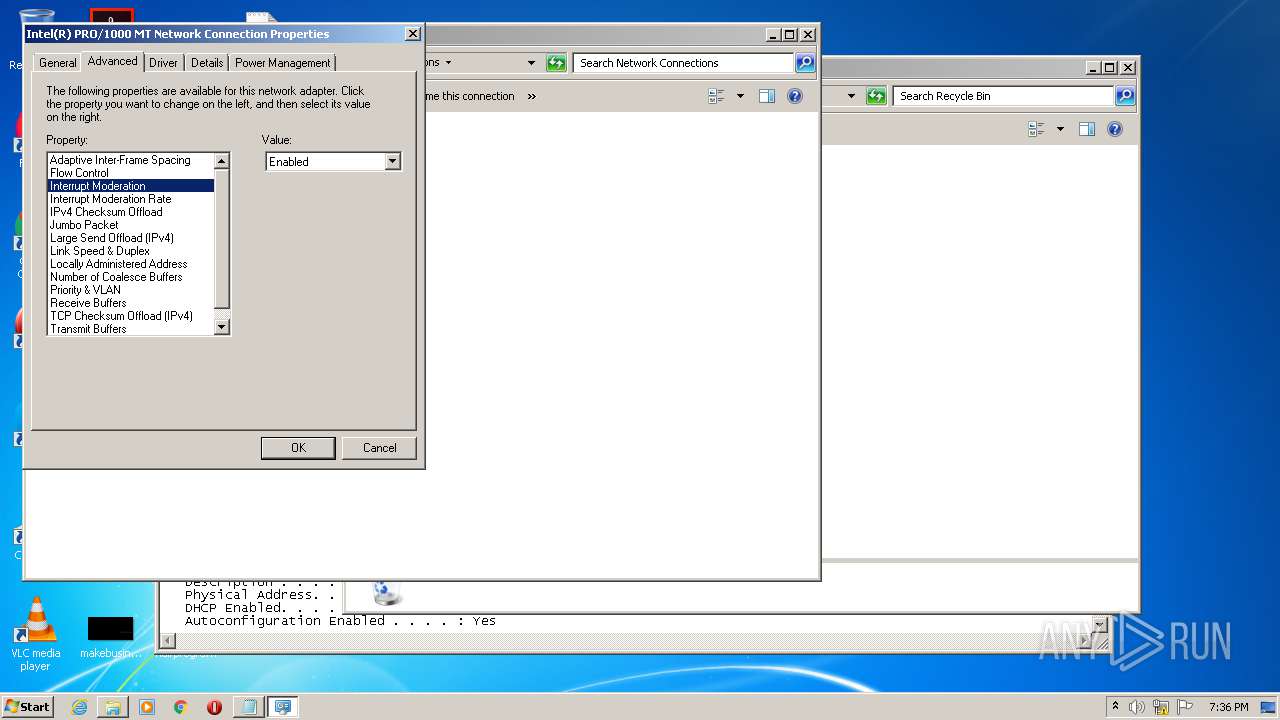The width and height of the screenshot is (1280, 720).
Task: Switch to network properties taskbar item
Action: pyautogui.click(x=283, y=707)
